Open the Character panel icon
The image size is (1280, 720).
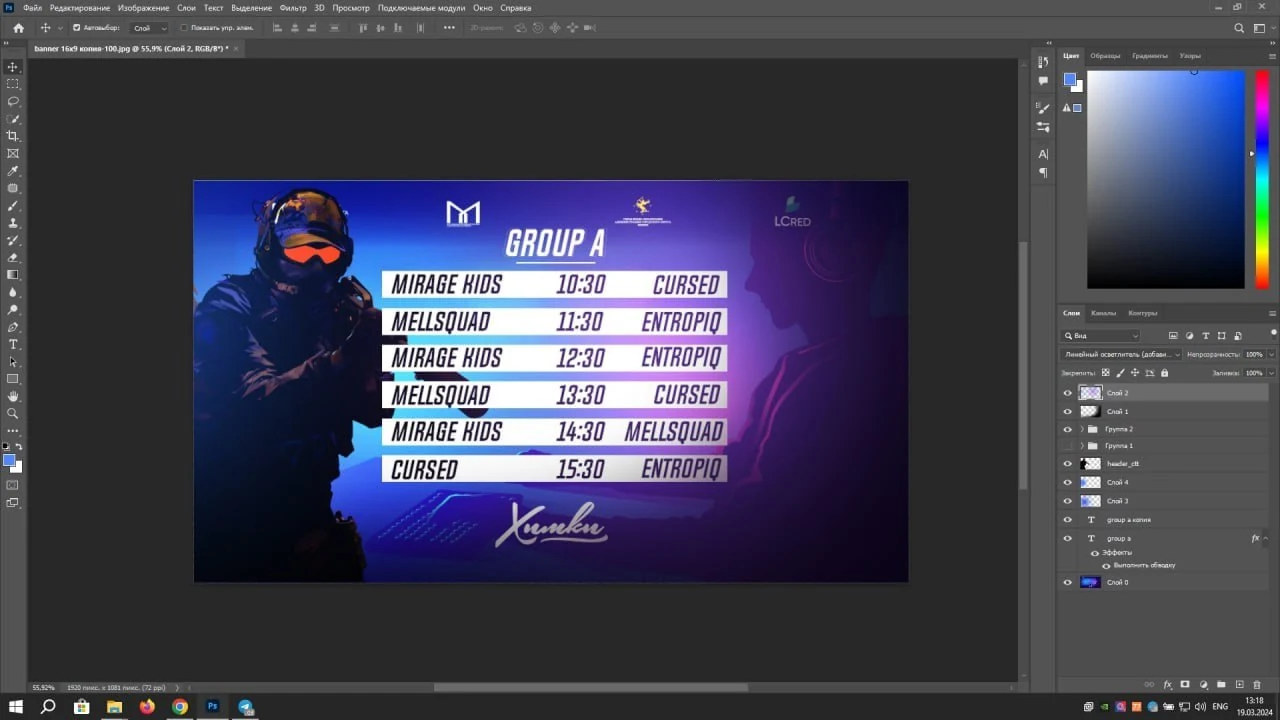1043,154
